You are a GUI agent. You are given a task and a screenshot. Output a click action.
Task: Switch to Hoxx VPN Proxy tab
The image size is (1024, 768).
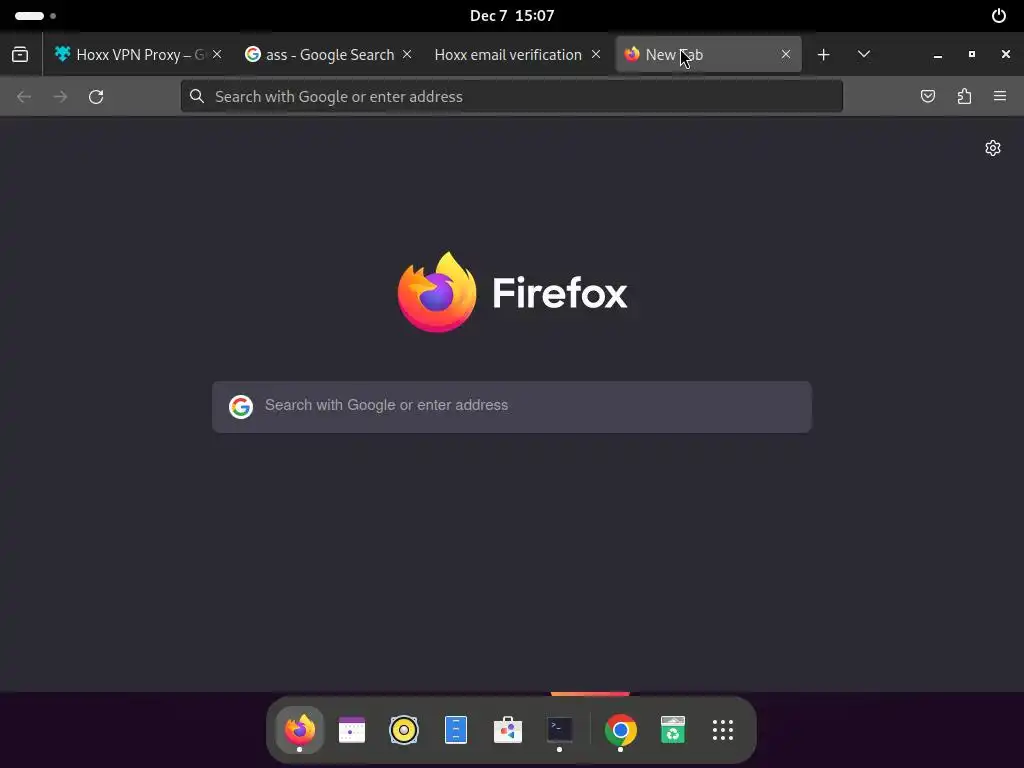tap(138, 54)
